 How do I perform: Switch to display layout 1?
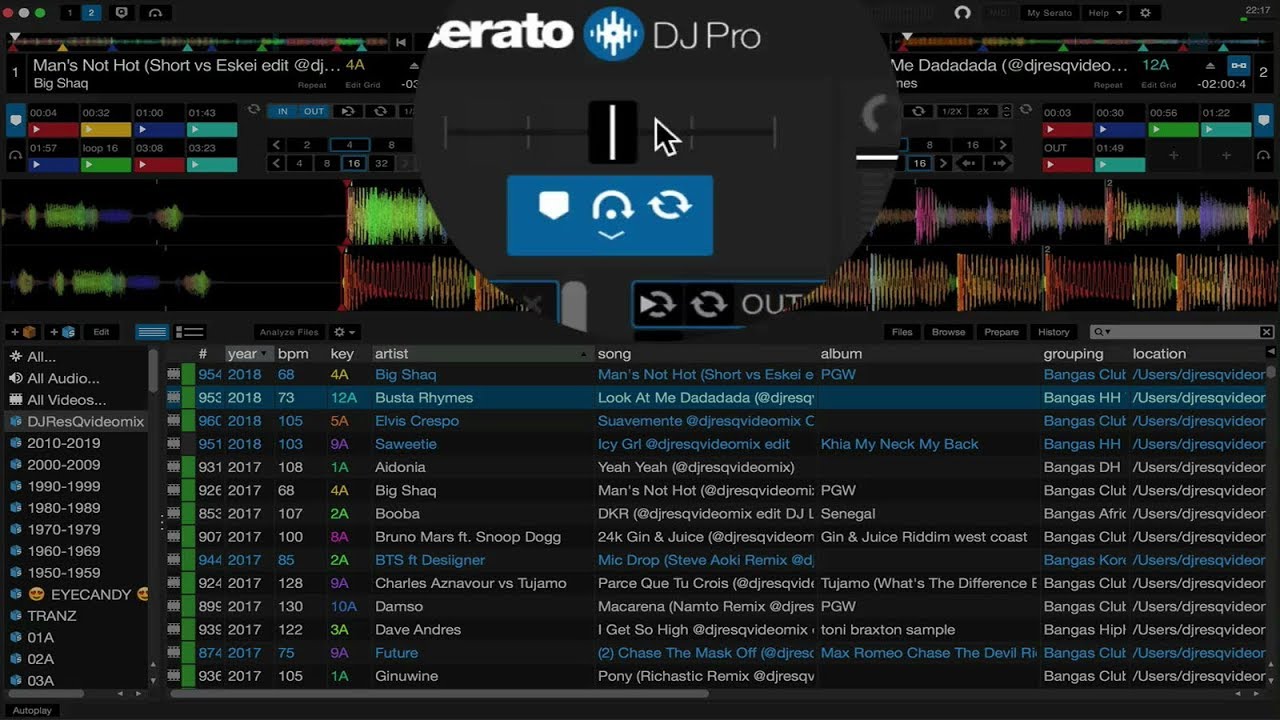[x=69, y=13]
